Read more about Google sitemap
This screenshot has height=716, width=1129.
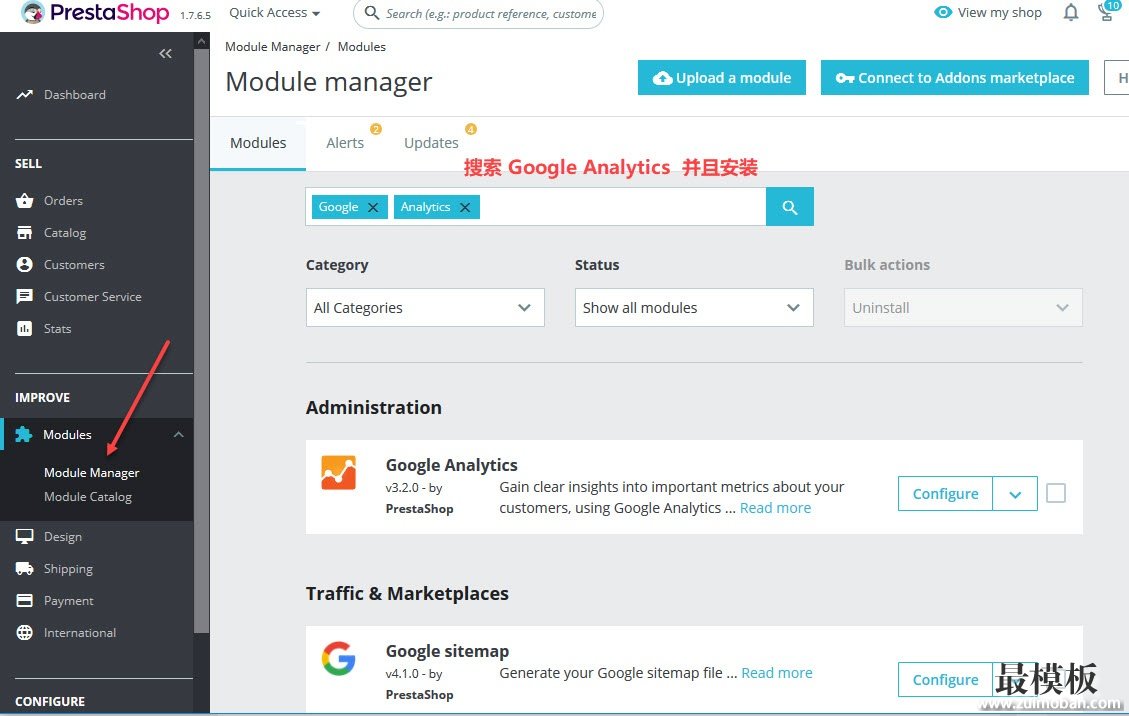[x=777, y=673]
